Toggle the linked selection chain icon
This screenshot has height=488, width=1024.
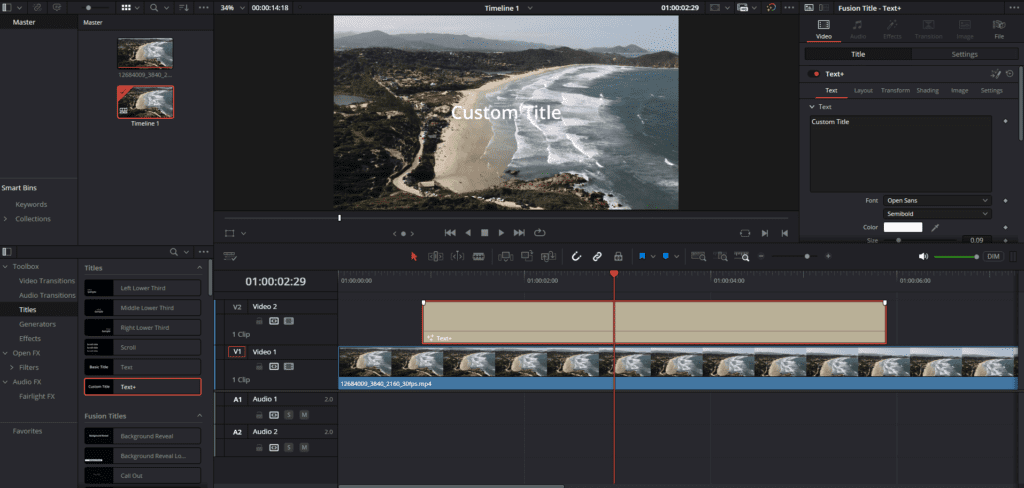(x=597, y=256)
